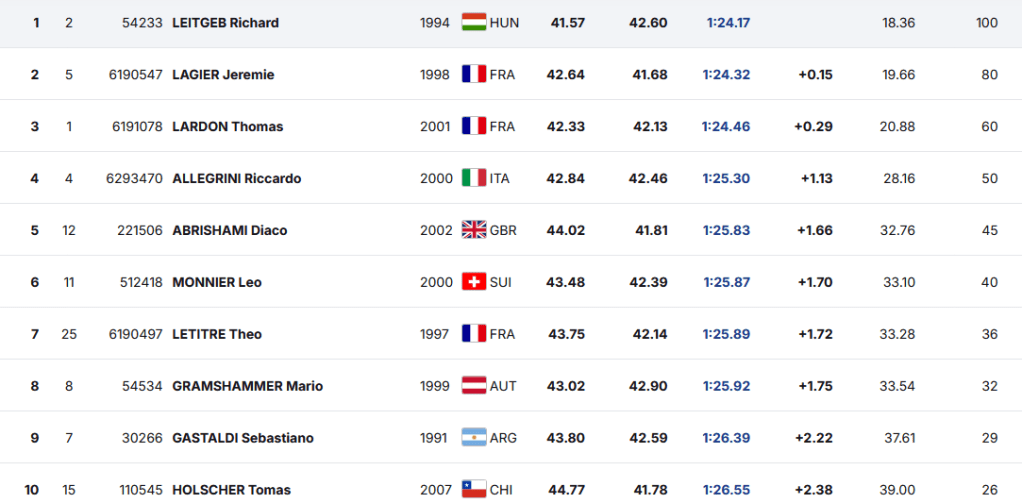The image size is (1022, 503).
Task: Open athlete ALLEGRINI Riccardo's profile
Action: (236, 178)
